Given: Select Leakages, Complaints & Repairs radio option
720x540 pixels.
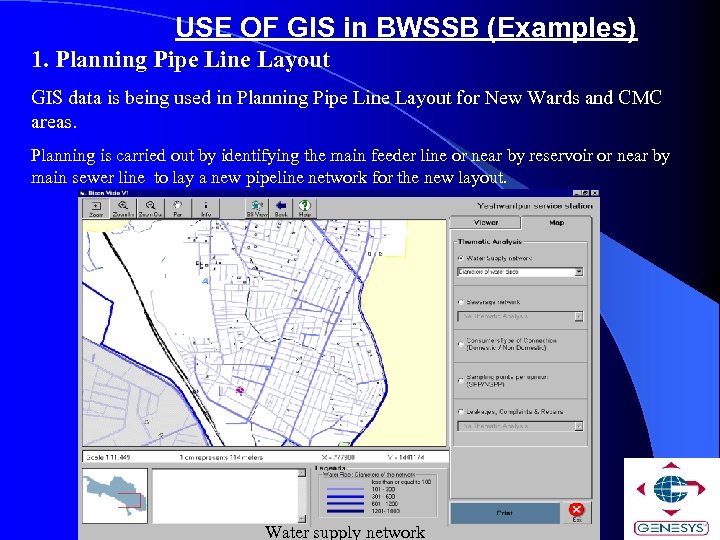Looking at the screenshot, I should (x=461, y=412).
